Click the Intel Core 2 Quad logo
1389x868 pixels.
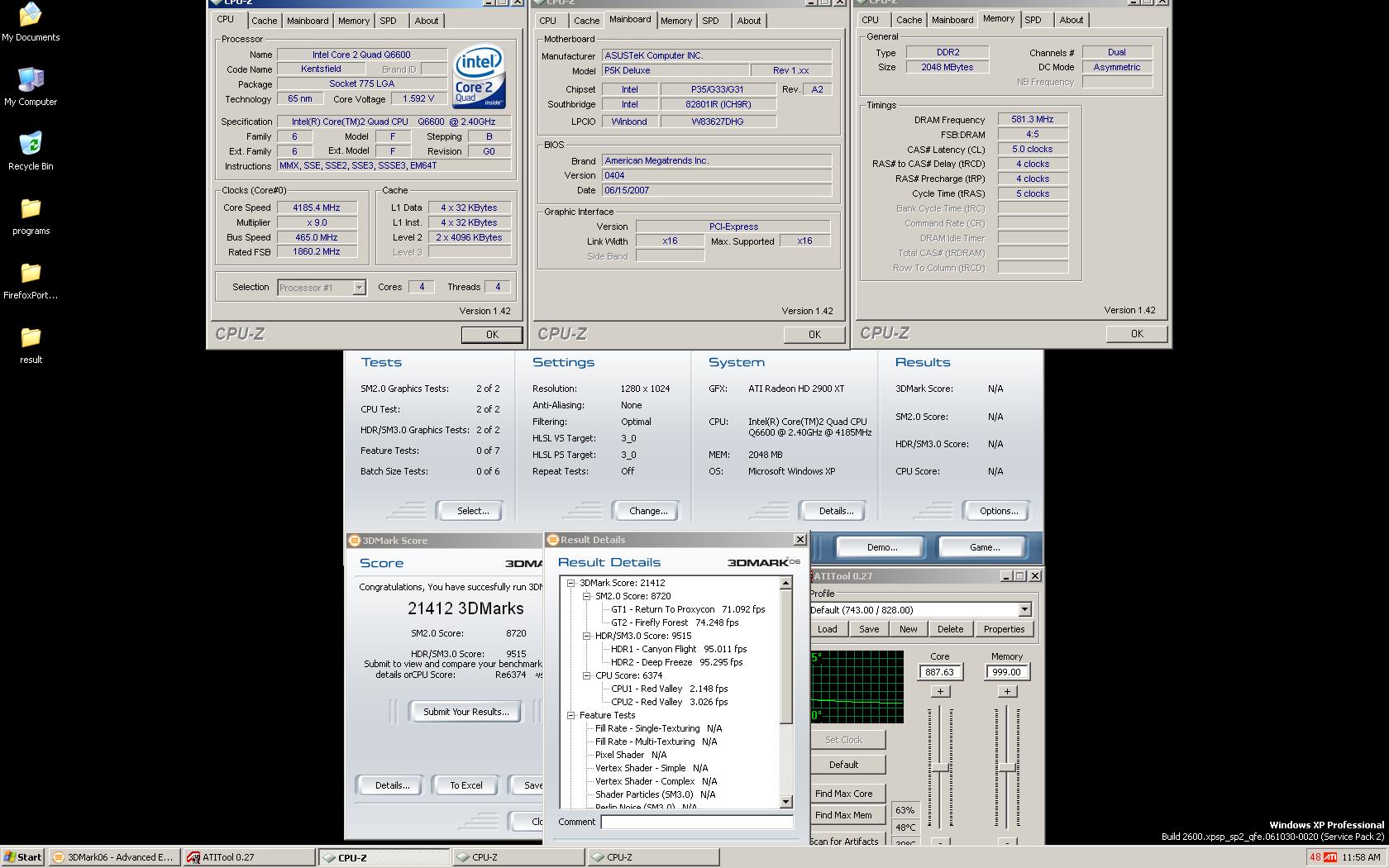480,76
